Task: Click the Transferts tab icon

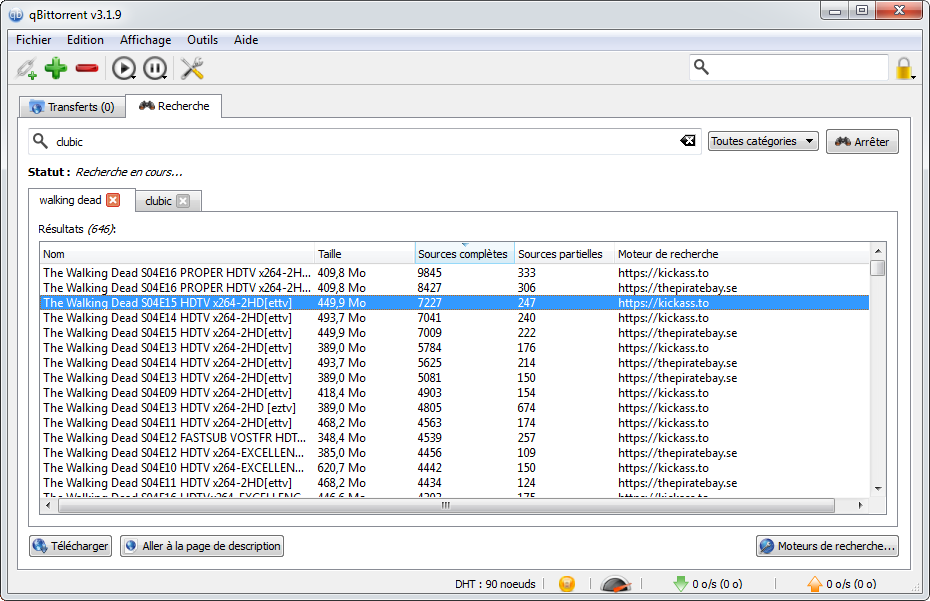Action: 36,107
